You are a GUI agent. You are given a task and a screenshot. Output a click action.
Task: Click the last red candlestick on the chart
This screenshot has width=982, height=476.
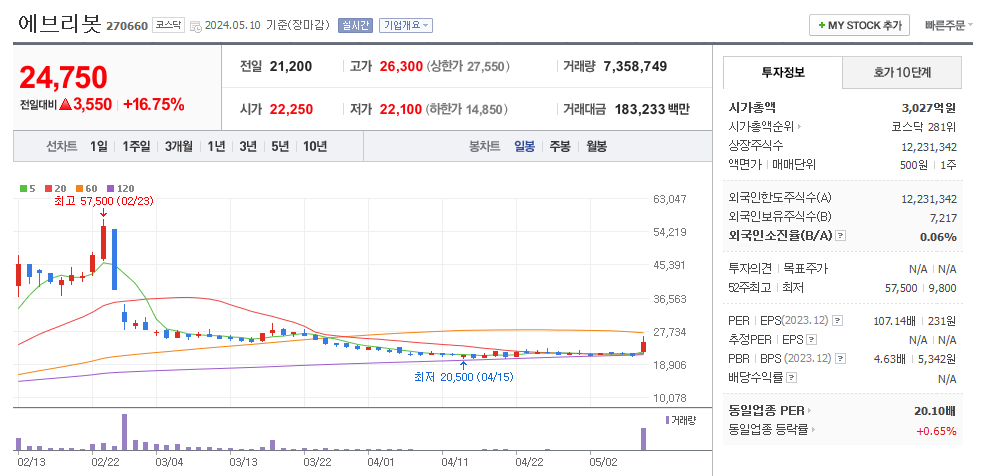coord(643,345)
